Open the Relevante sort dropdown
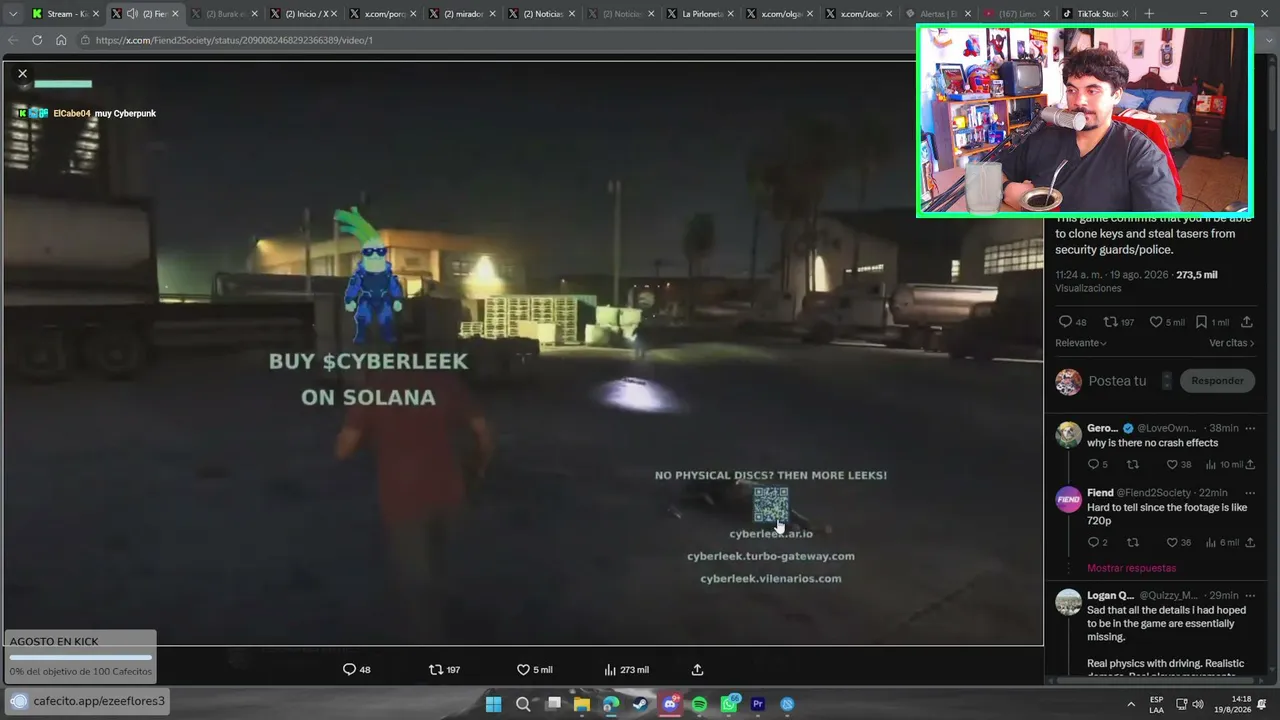This screenshot has width=1280, height=720. (x=1081, y=343)
